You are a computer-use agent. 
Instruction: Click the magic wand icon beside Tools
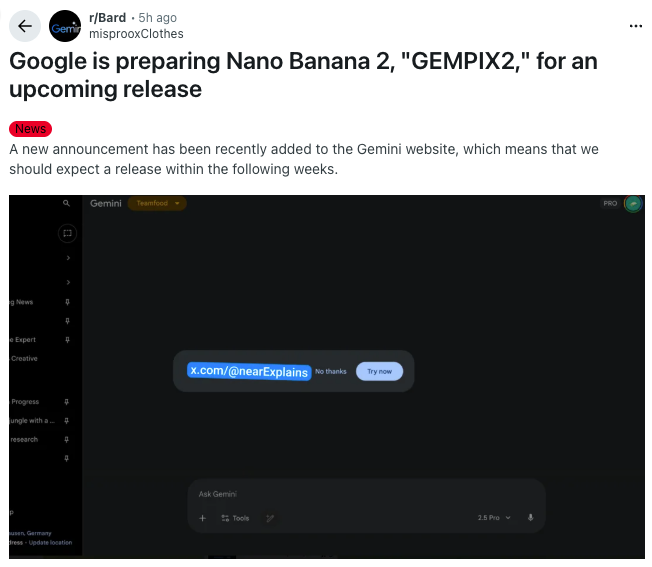(x=270, y=518)
